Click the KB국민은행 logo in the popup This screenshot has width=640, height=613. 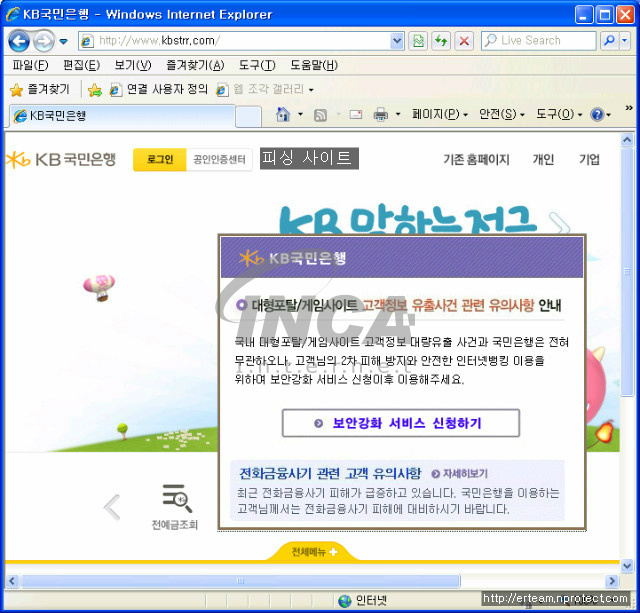pyautogui.click(x=293, y=258)
